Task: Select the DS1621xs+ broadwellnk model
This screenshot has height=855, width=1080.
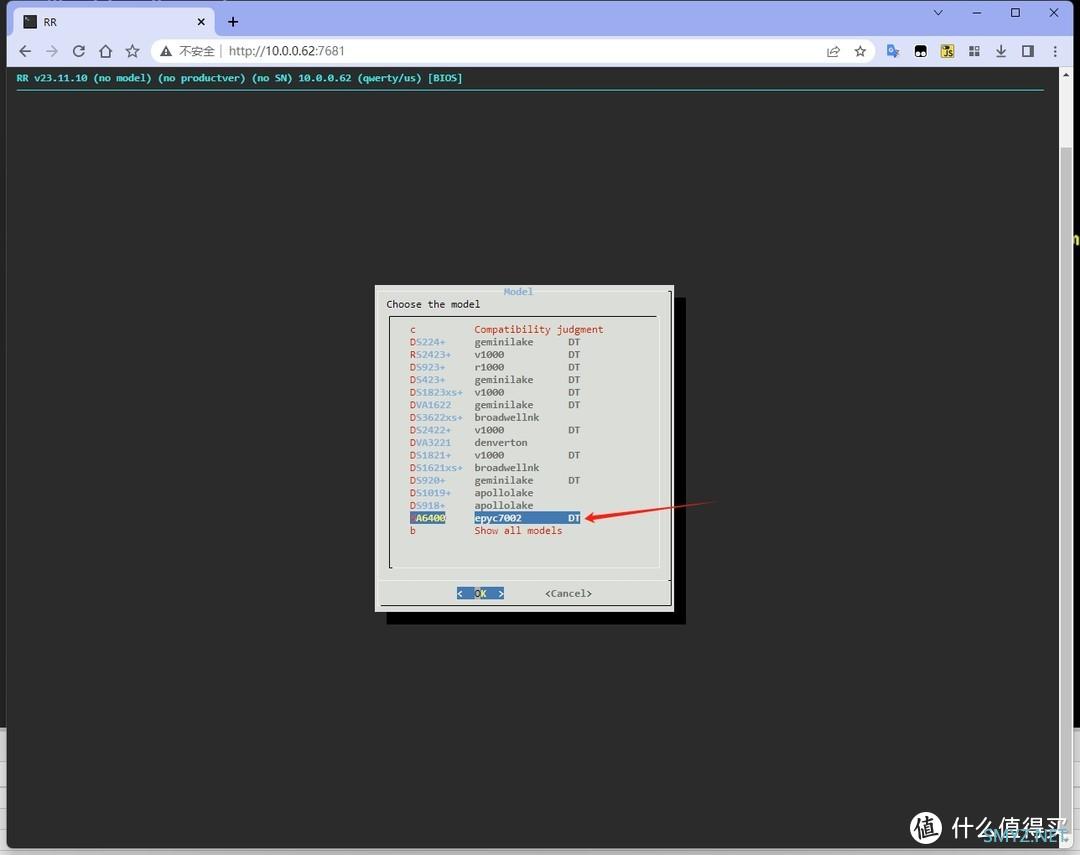Action: pyautogui.click(x=475, y=468)
